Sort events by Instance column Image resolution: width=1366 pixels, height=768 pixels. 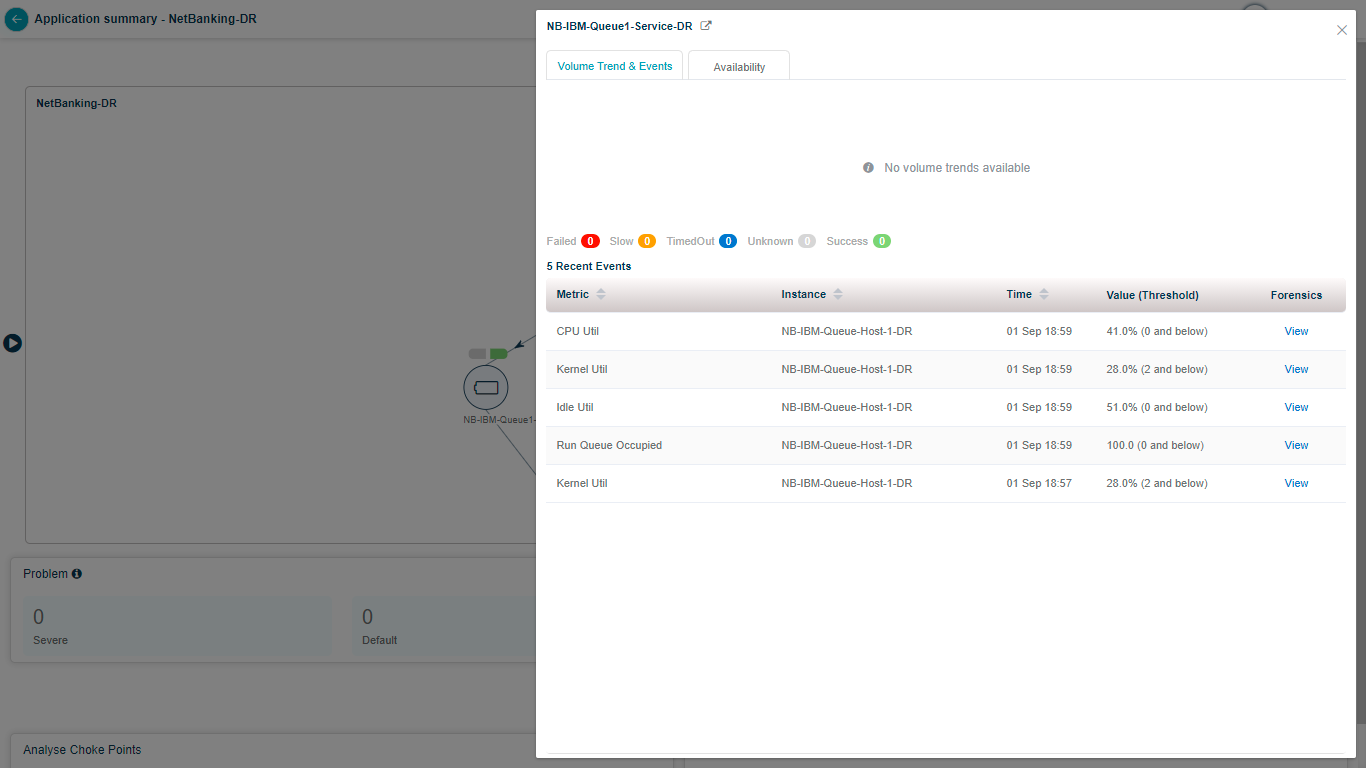click(838, 295)
